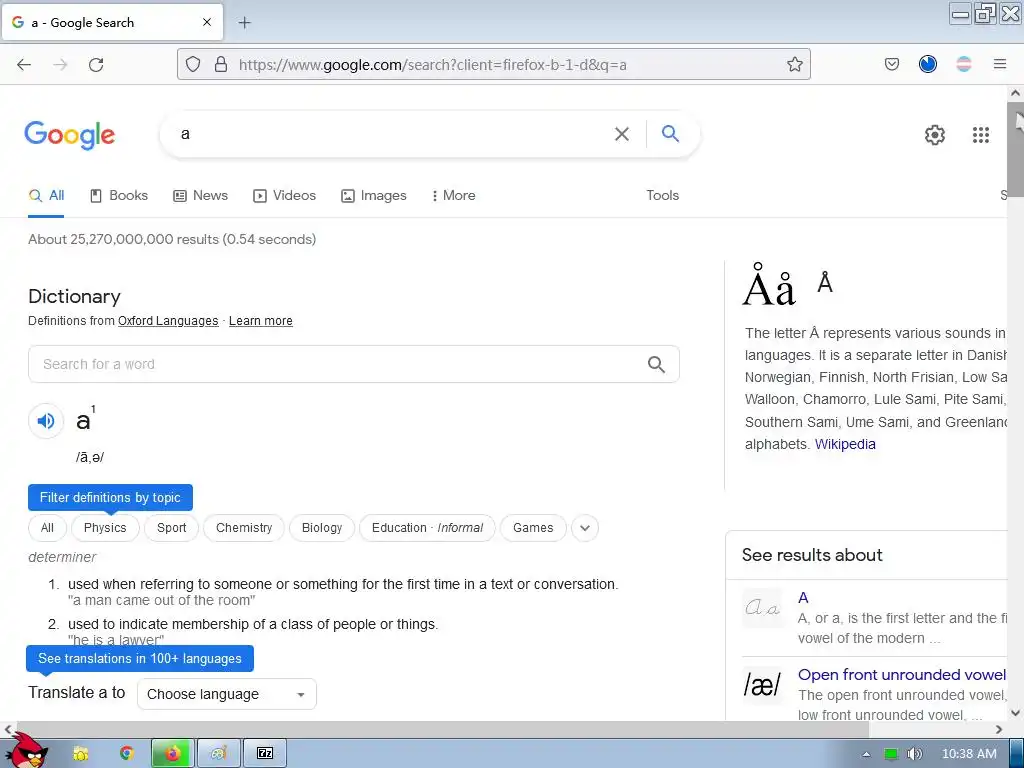The height and width of the screenshot is (768, 1024).
Task: Click the striped pink-blue extension icon
Action: pos(963,64)
